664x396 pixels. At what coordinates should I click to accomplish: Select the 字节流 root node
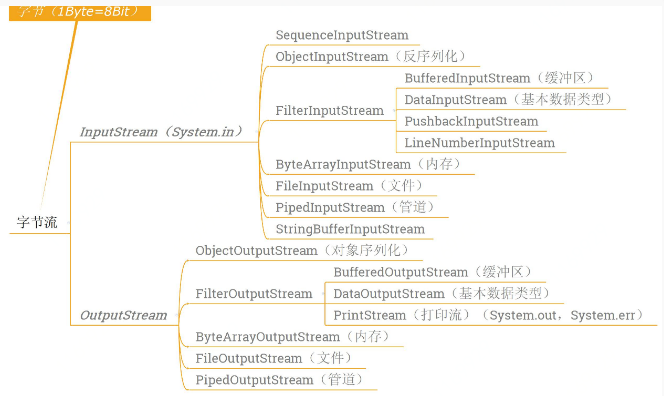point(37,222)
